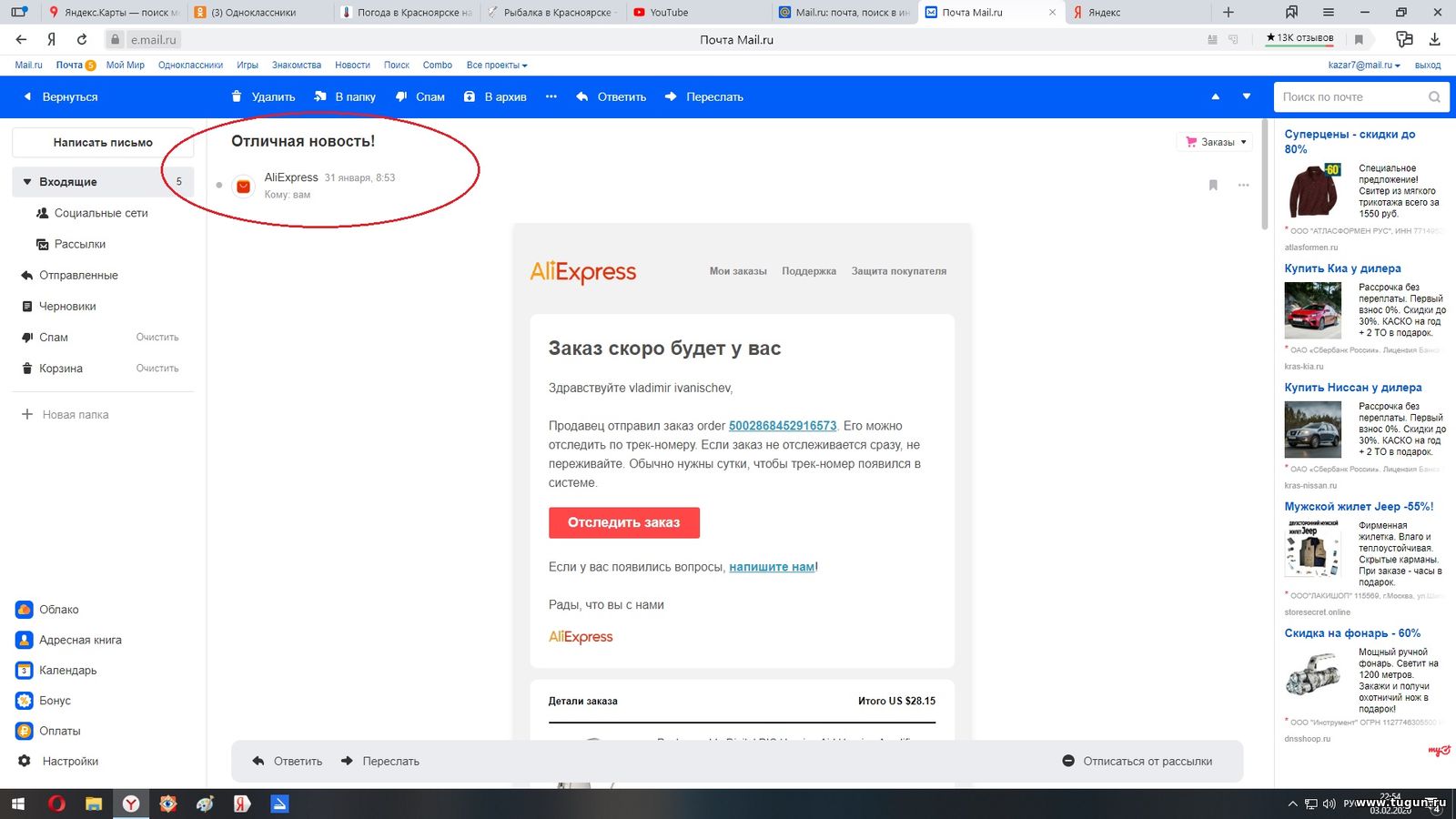Click 'Мои заказы' in AliExpress email
The width and height of the screenshot is (1456, 819).
coord(738,271)
